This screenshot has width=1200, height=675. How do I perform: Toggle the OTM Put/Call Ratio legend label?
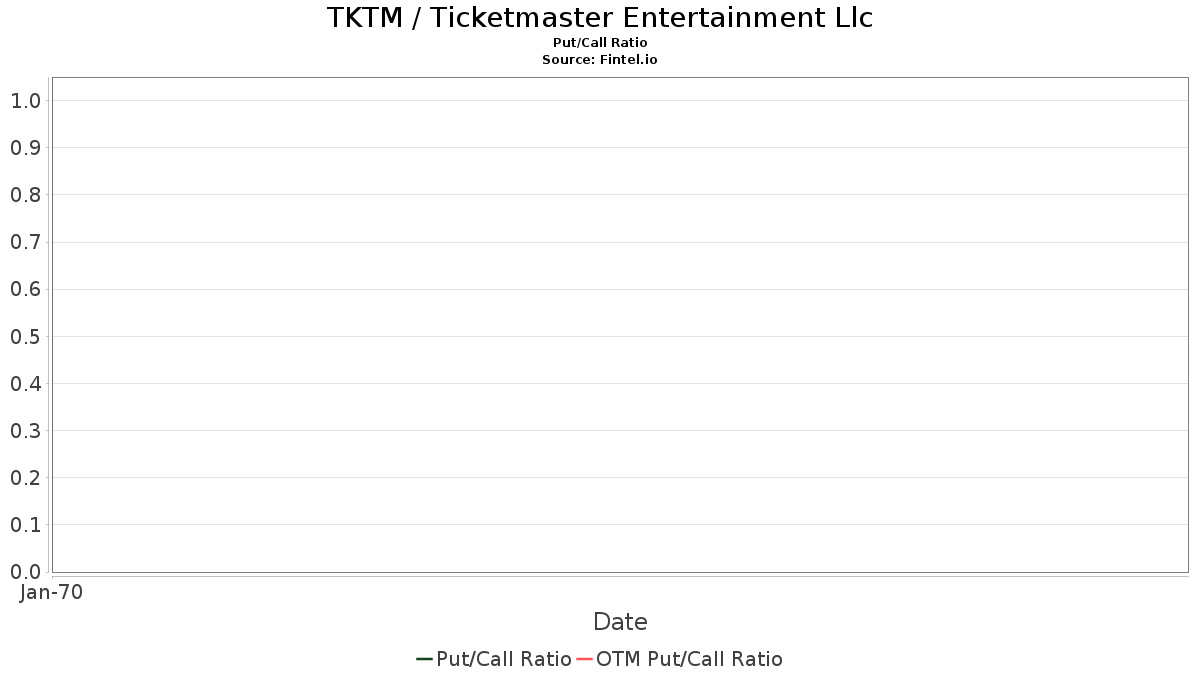[689, 659]
